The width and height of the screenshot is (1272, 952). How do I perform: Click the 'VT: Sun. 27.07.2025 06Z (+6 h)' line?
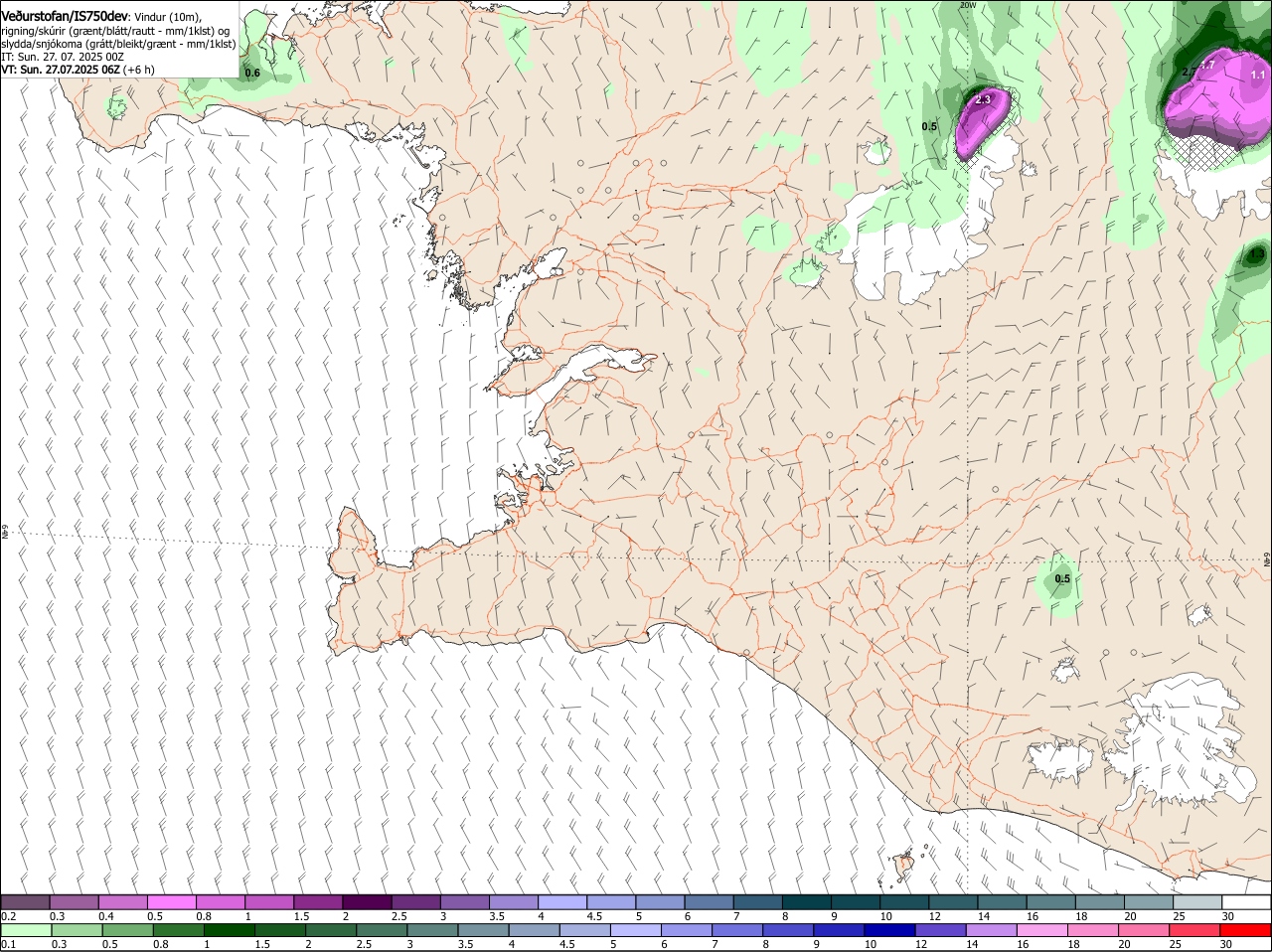[x=78, y=70]
